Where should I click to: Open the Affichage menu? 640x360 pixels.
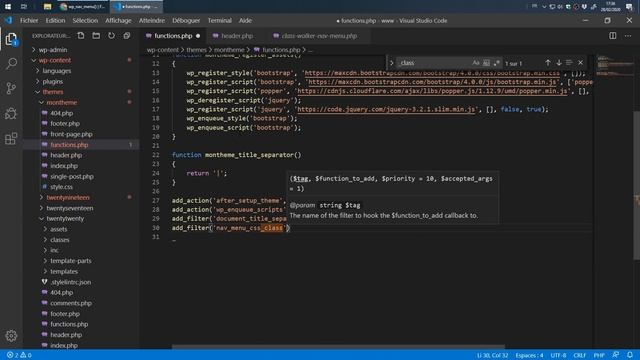(x=118, y=20)
